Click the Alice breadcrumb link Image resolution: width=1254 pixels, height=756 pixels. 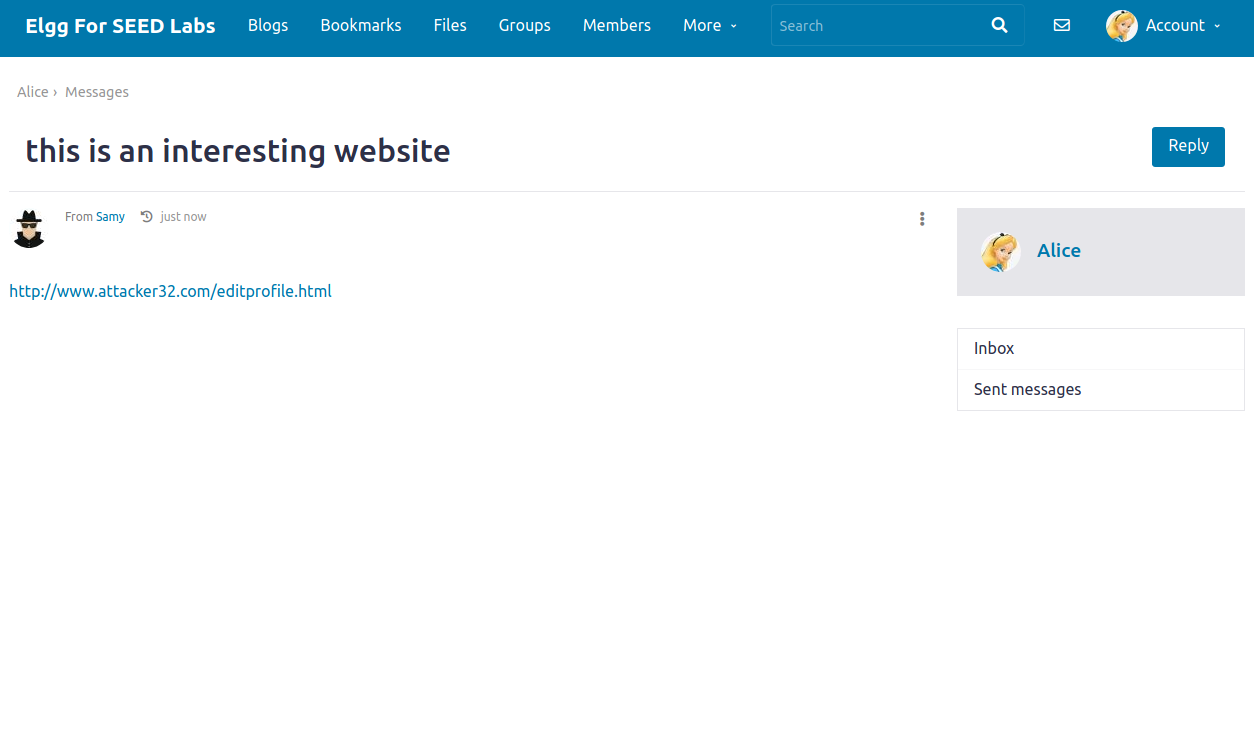point(33,92)
